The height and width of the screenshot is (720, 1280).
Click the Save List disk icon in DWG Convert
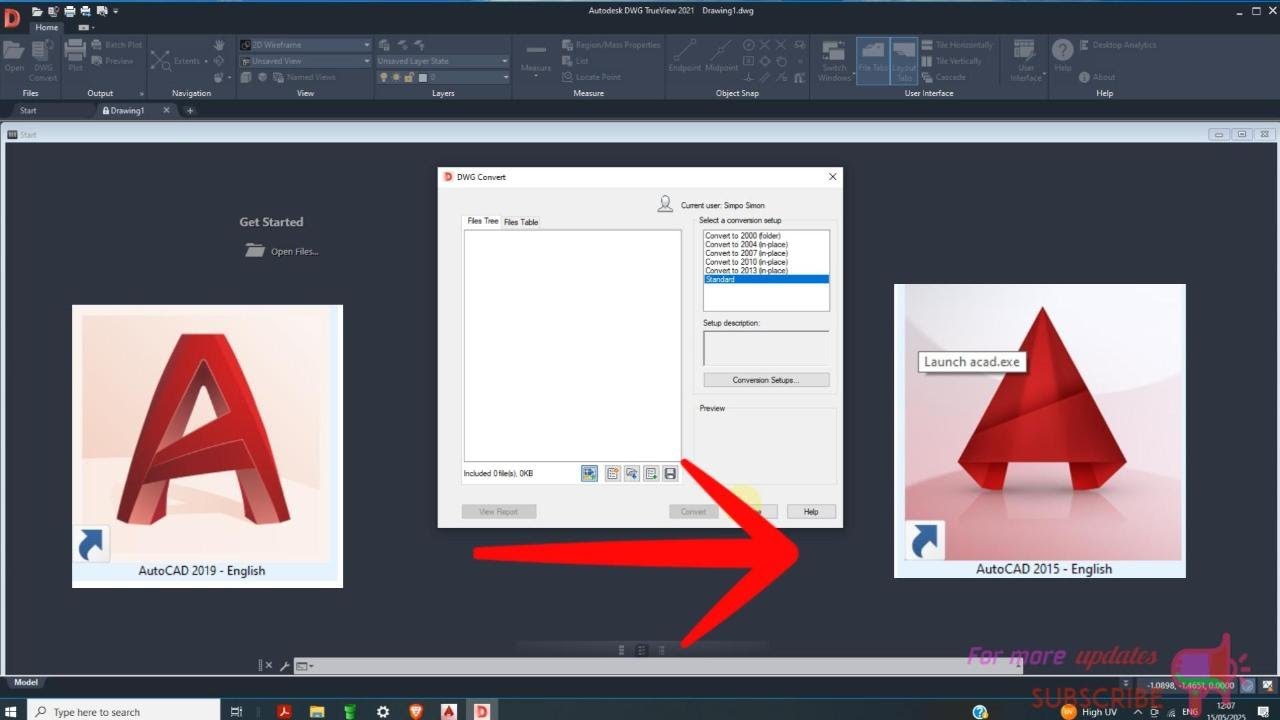tap(670, 473)
